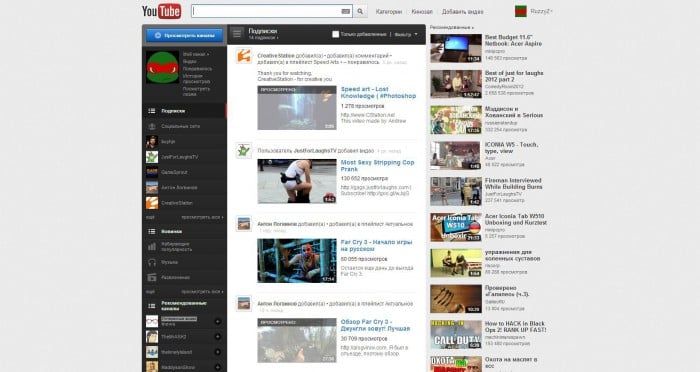700x372 pixels.
Task: Open How to HACK in Black Ops 2 video
Action: click(515, 326)
